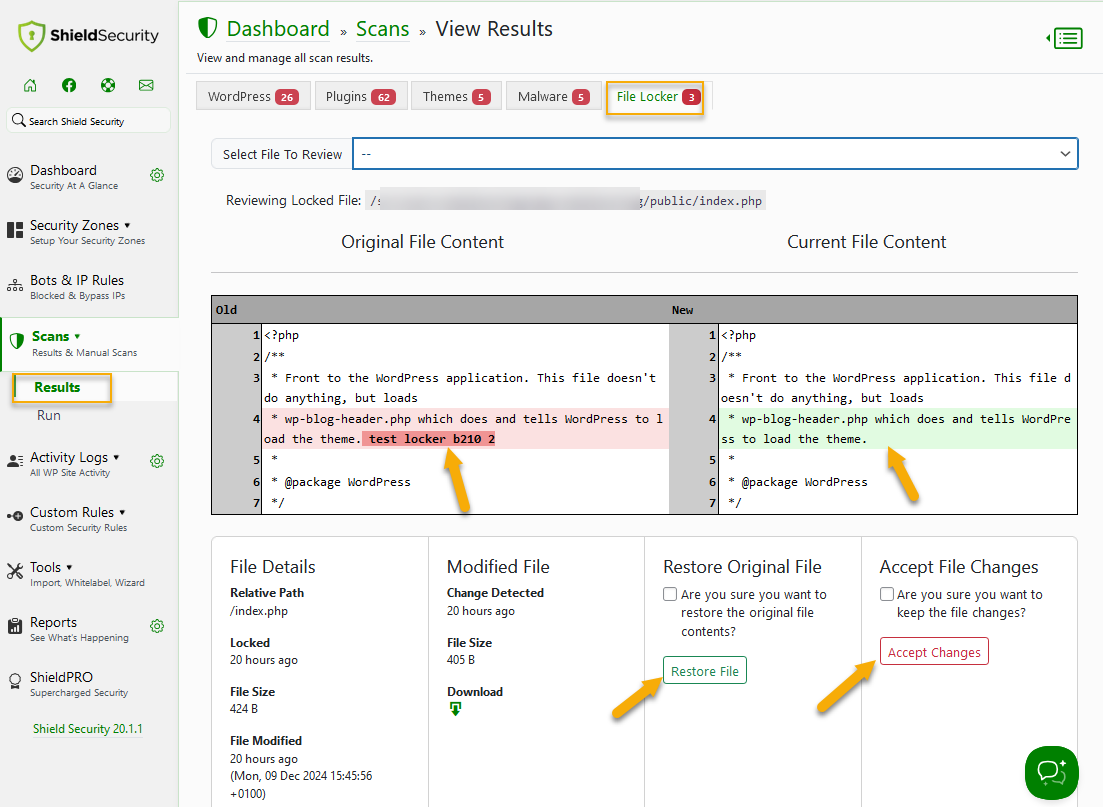Image resolution: width=1103 pixels, height=807 pixels.
Task: Click the search magnifier icon
Action: (19, 120)
